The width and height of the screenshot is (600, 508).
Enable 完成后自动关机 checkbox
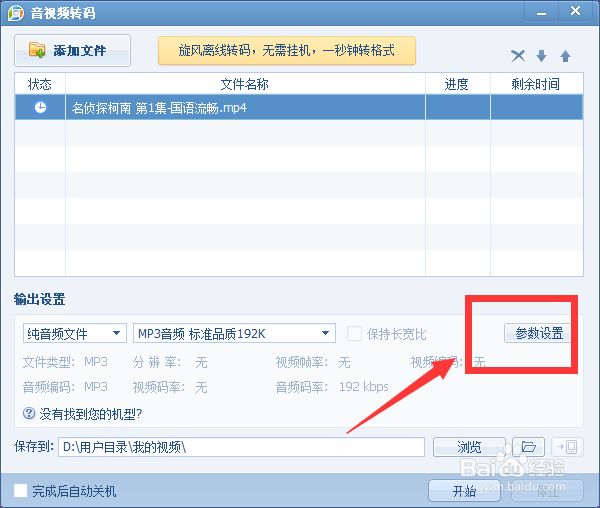coord(21,491)
